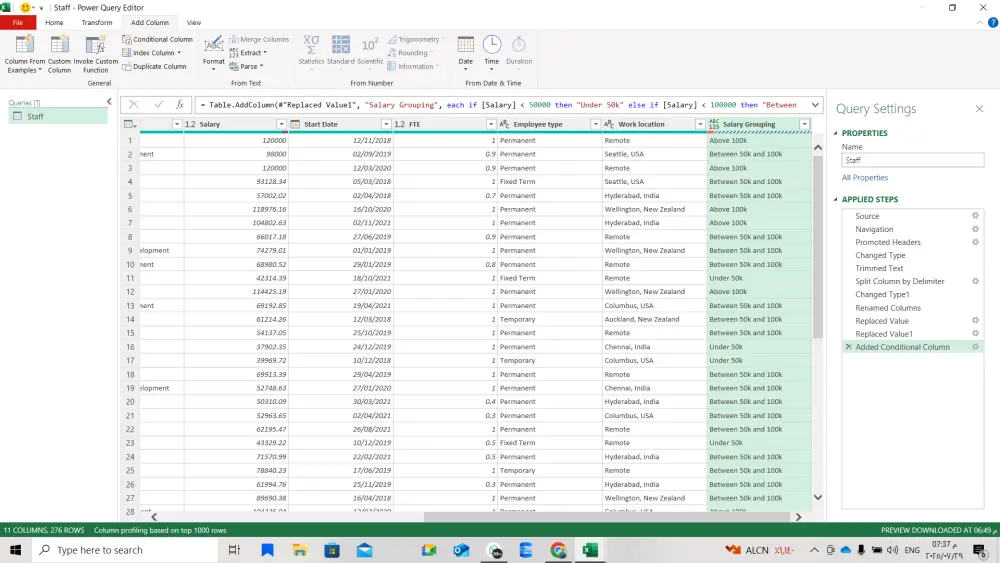Open FTE column filter dropdown

pos(490,124)
